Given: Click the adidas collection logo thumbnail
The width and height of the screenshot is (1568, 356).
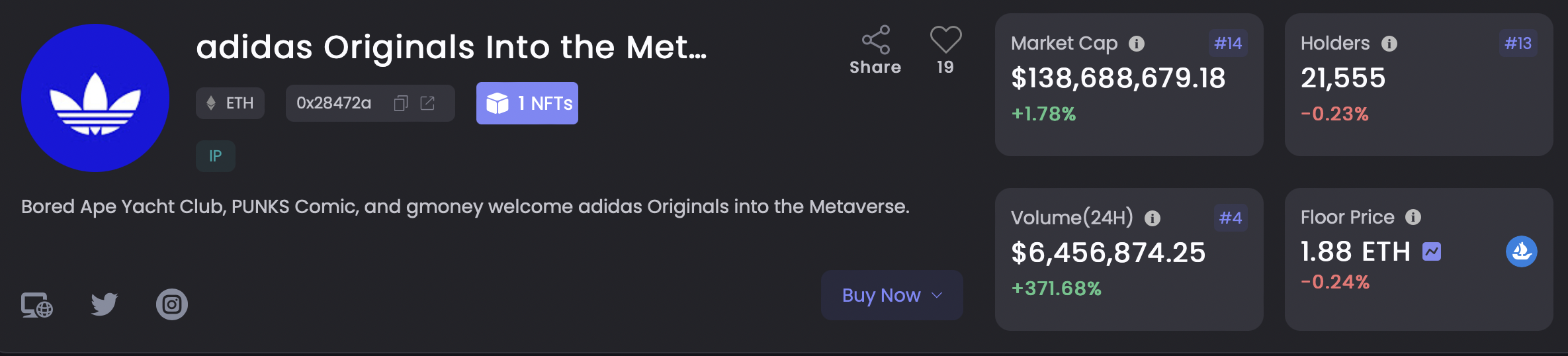Looking at the screenshot, I should point(95,98).
